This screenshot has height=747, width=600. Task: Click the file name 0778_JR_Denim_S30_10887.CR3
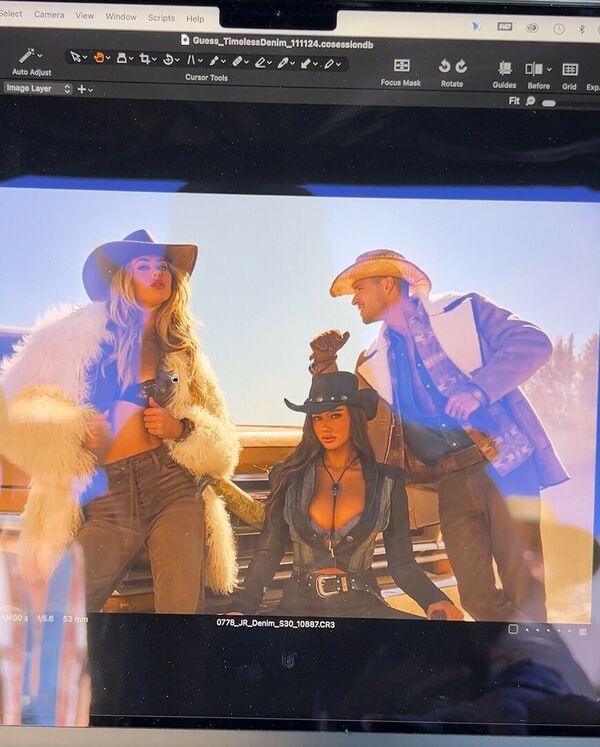tap(275, 624)
